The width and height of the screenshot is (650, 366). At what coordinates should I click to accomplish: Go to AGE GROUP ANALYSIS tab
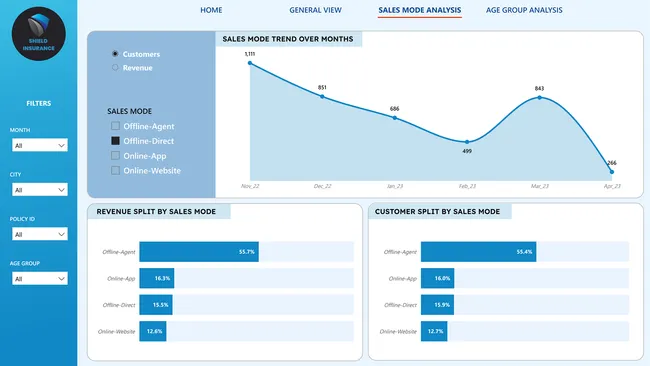click(x=524, y=10)
